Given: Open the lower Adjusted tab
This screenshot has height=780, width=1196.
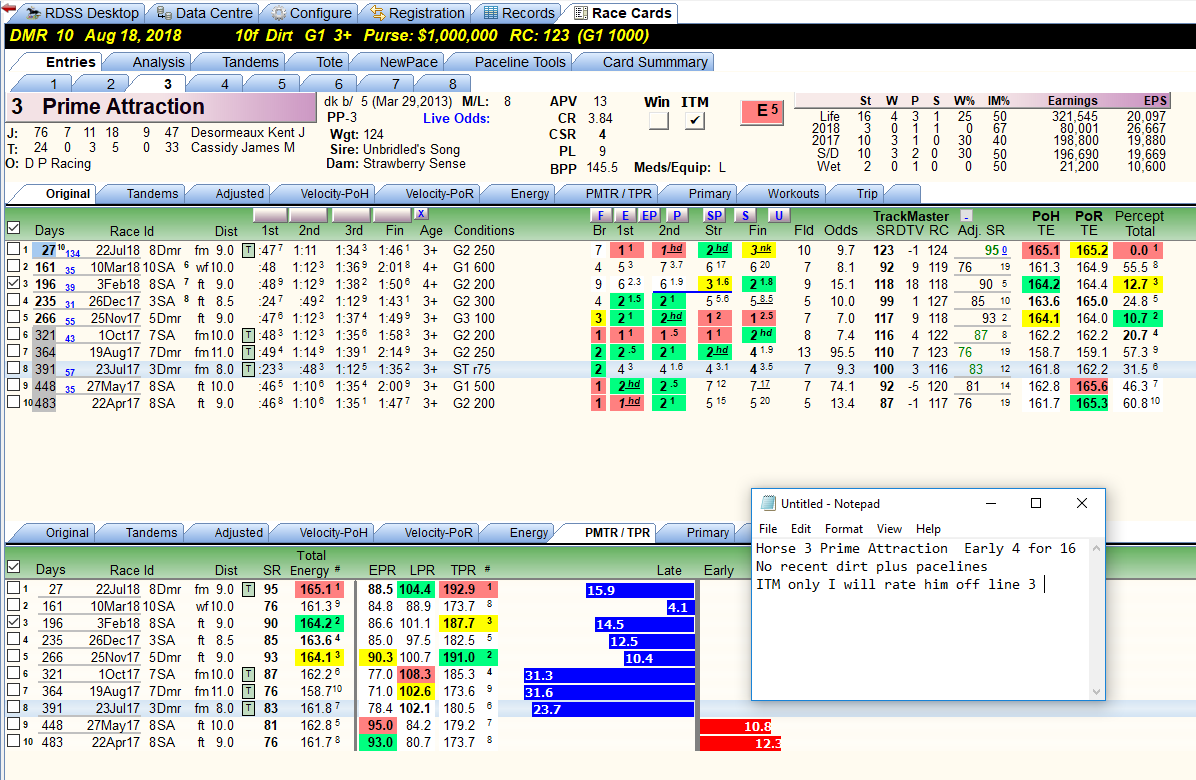Looking at the screenshot, I should pyautogui.click(x=238, y=533).
